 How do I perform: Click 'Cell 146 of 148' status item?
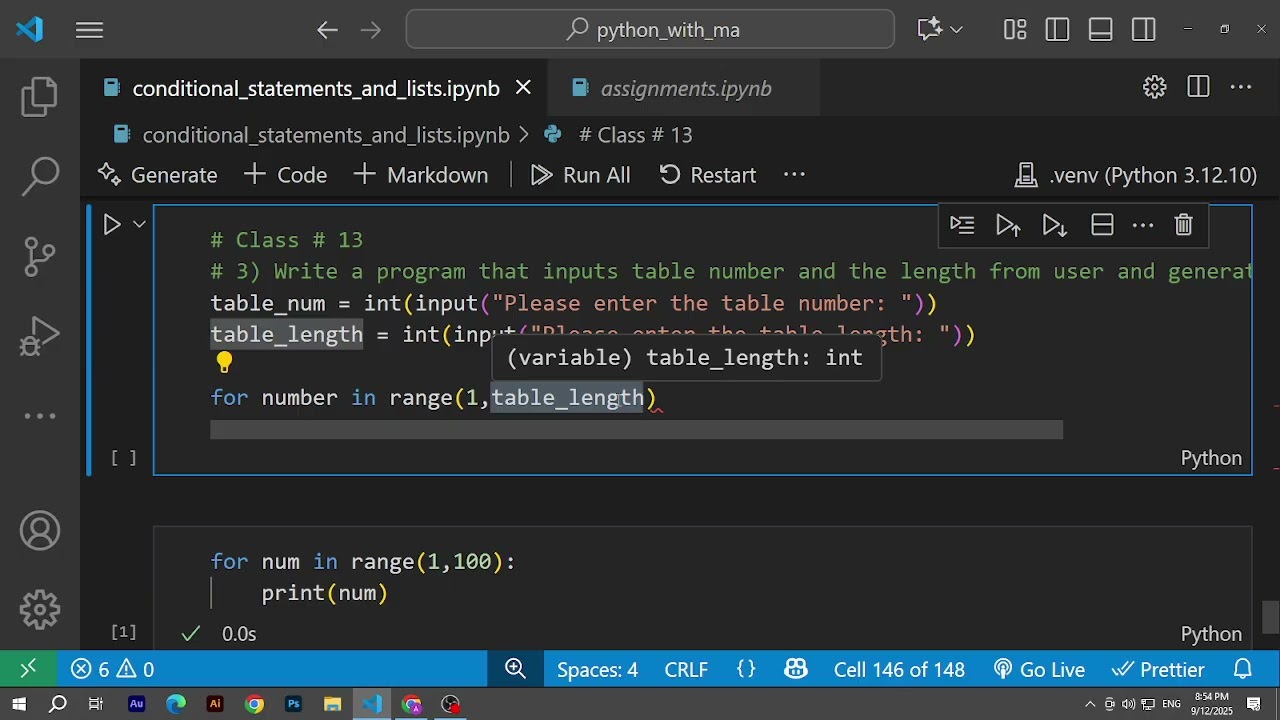pyautogui.click(x=899, y=670)
